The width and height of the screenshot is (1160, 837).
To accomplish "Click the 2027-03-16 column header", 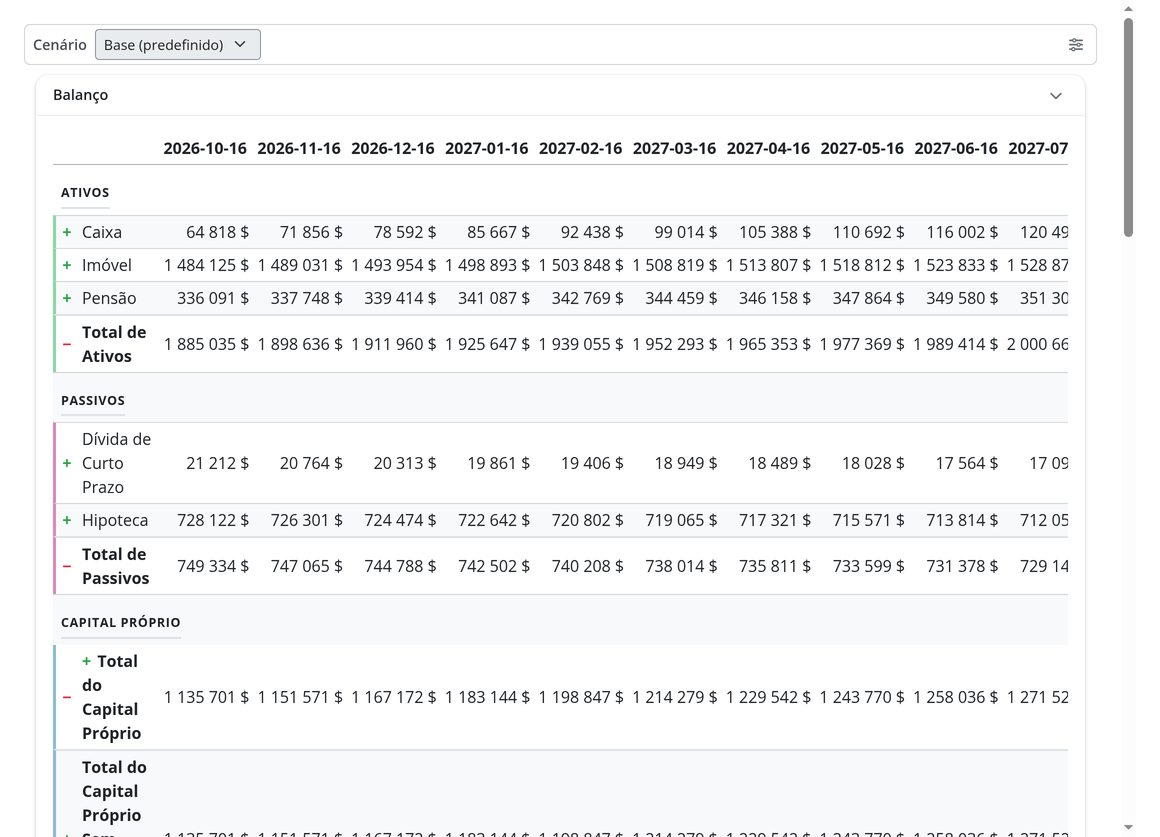I will click(x=675, y=148).
